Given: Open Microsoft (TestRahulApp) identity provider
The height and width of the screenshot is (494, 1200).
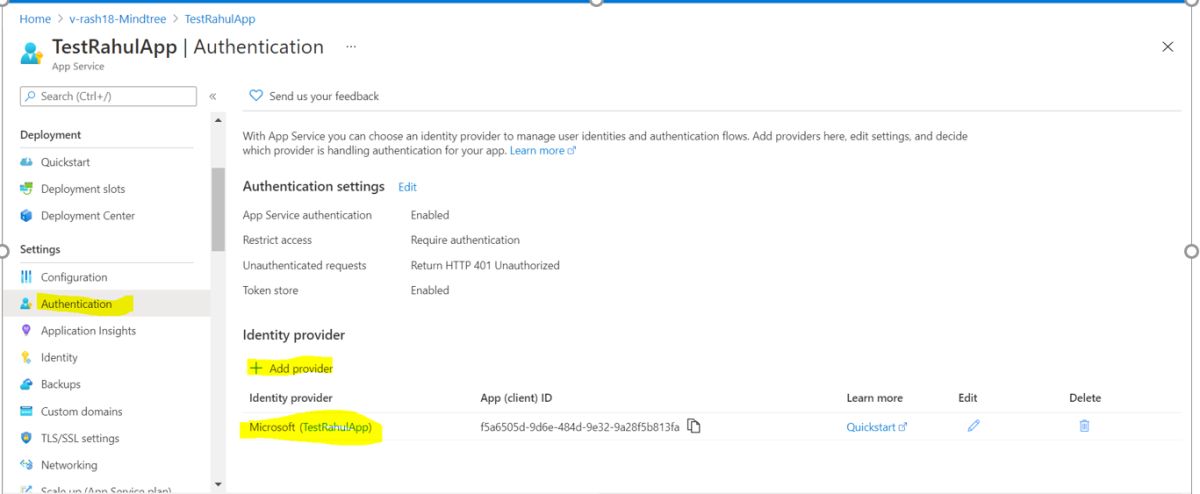Looking at the screenshot, I should 310,427.
